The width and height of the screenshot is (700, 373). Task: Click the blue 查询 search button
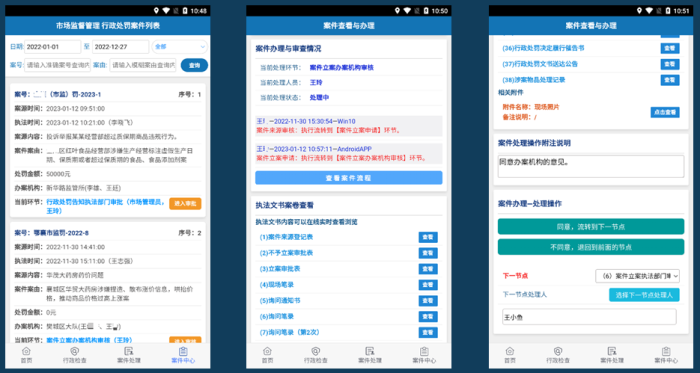point(194,65)
